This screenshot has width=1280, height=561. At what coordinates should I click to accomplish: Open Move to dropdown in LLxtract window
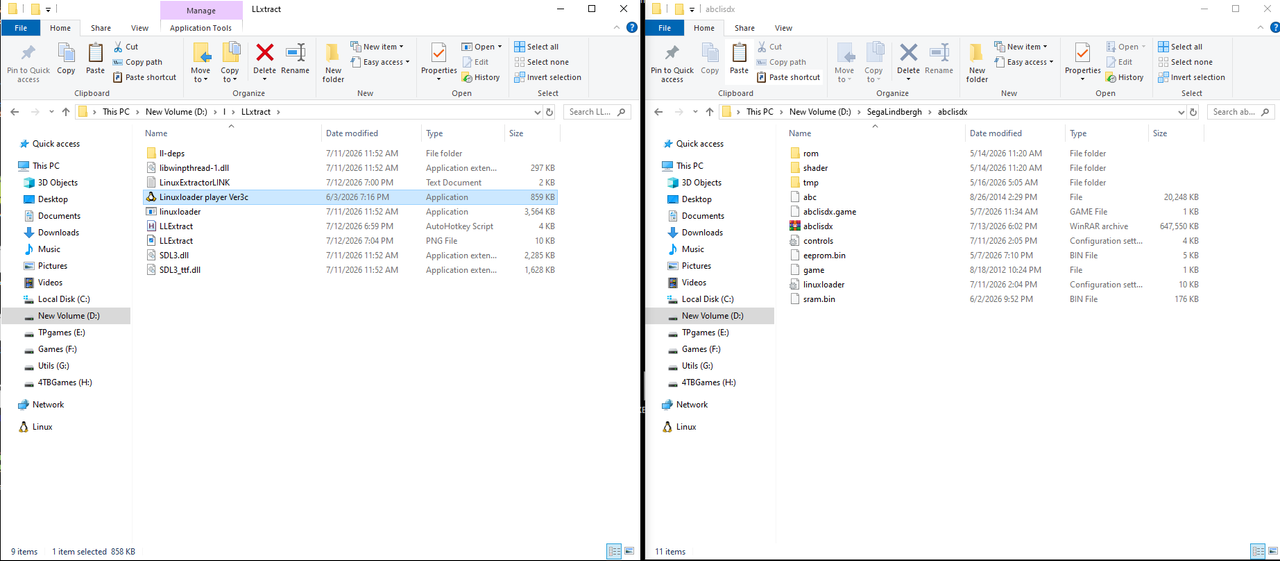(x=201, y=62)
